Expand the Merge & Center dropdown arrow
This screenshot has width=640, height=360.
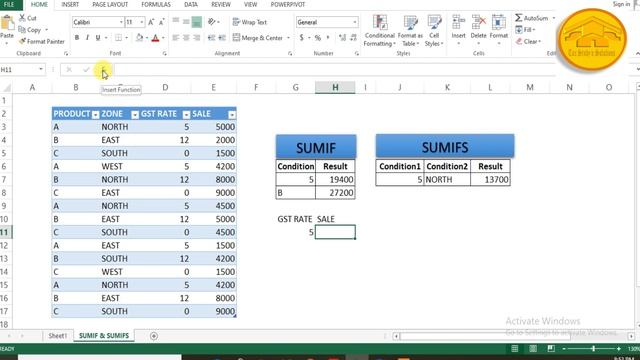pyautogui.click(x=289, y=38)
